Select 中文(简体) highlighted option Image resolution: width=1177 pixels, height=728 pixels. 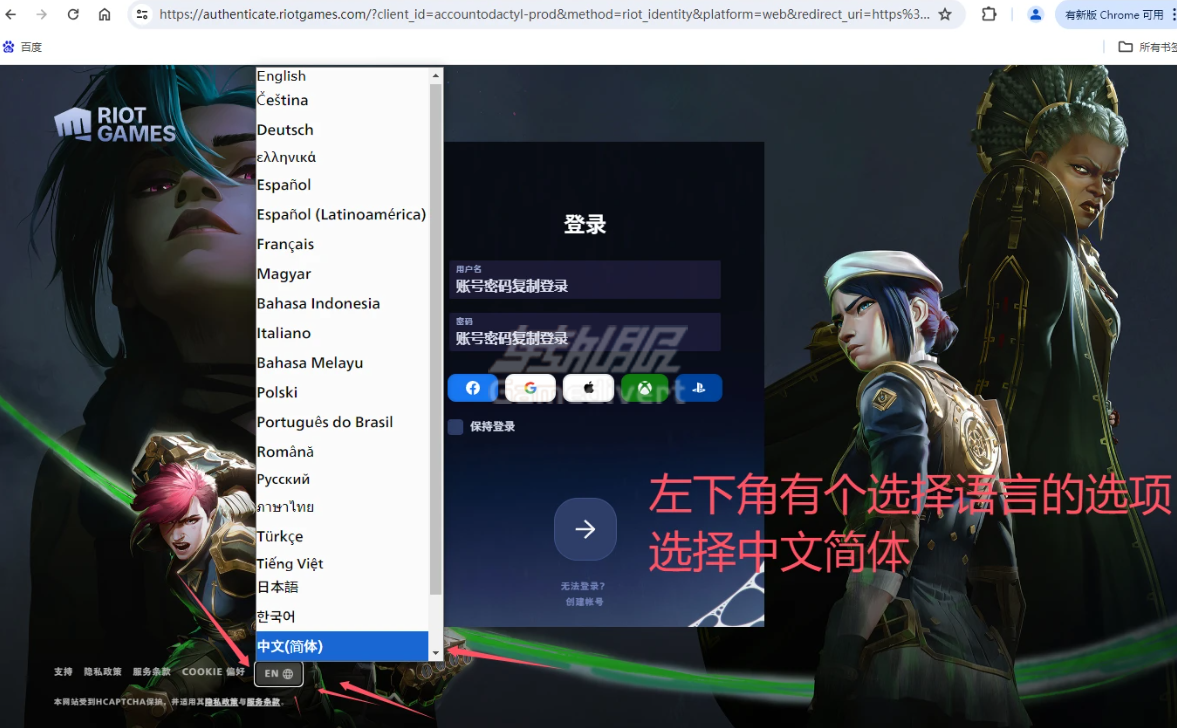(342, 646)
